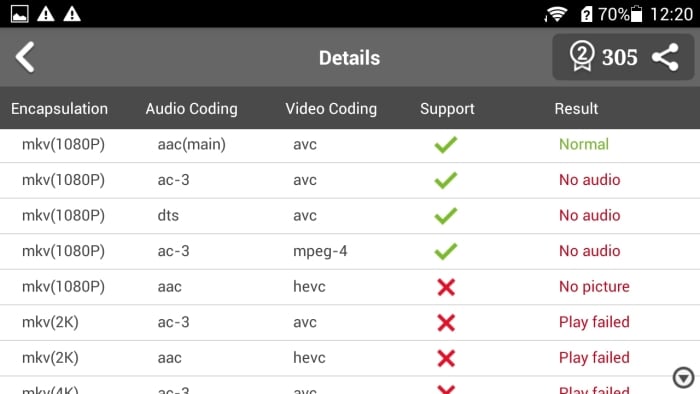
Task: Tap the No picture result text
Action: tap(594, 286)
